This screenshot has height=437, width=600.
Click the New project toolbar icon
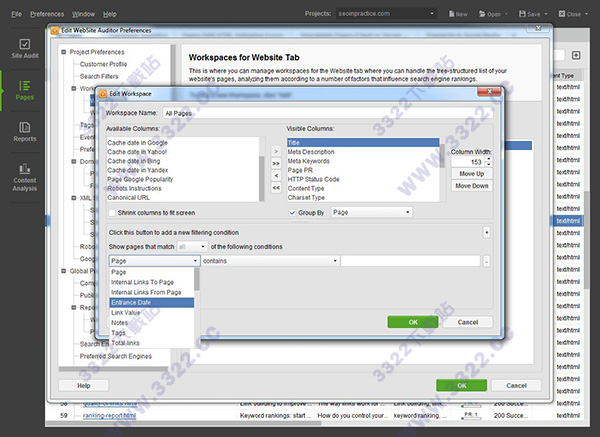(455, 15)
